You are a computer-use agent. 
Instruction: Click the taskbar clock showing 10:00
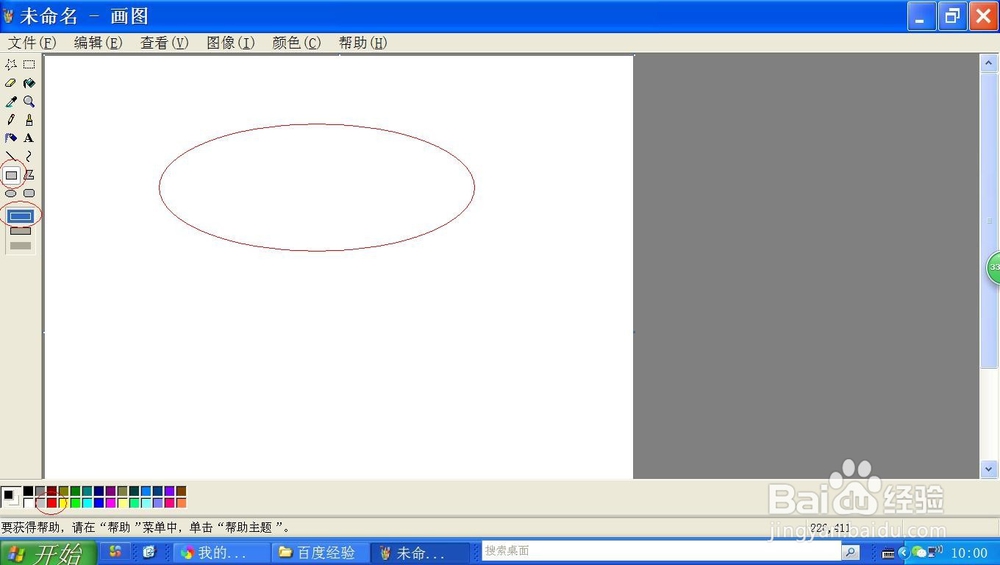(x=969, y=552)
